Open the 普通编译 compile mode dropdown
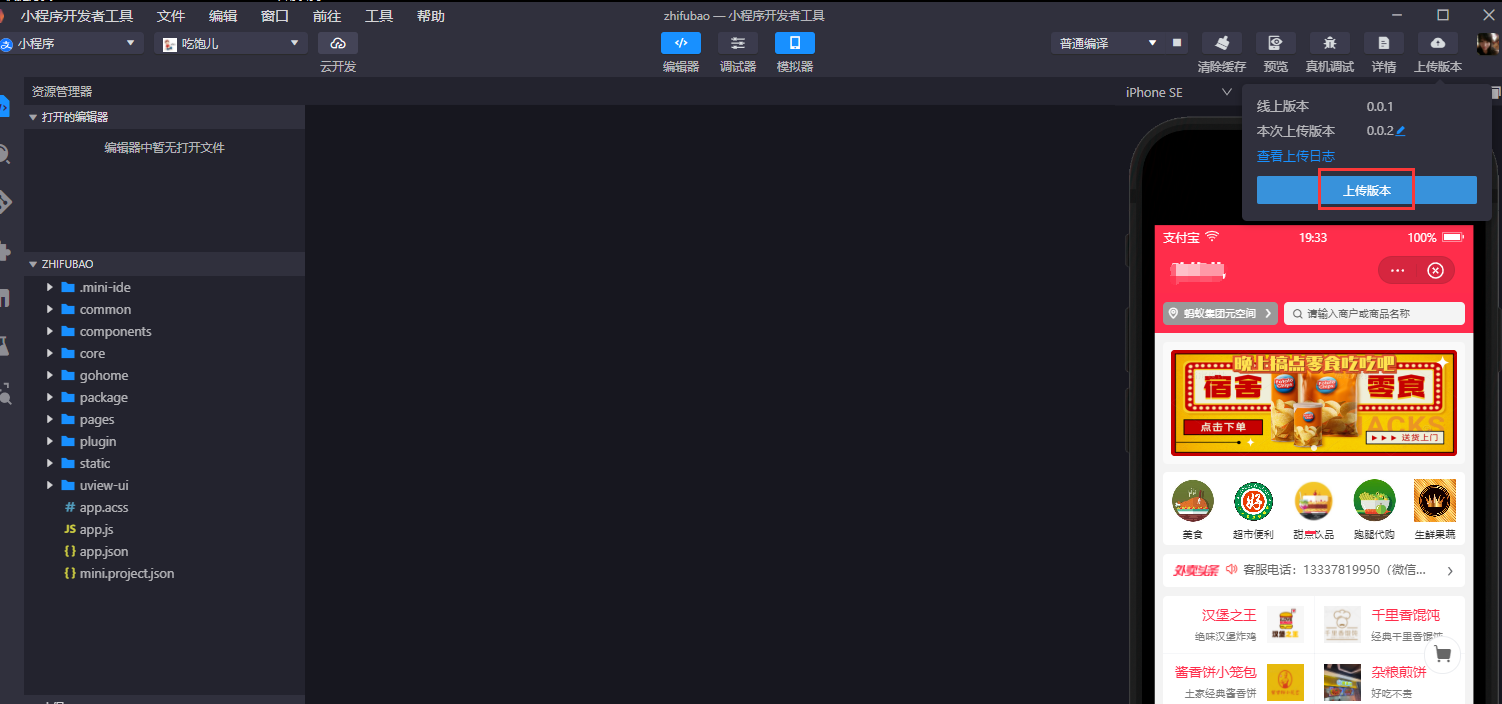Screen dimensions: 1502x704 1108,43
